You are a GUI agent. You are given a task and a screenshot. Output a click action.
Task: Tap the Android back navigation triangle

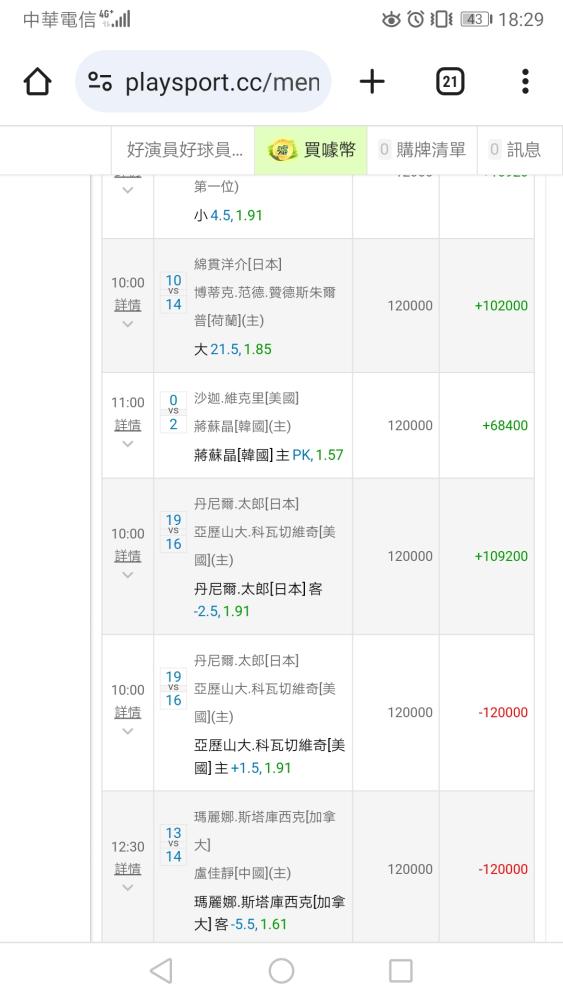(161, 971)
